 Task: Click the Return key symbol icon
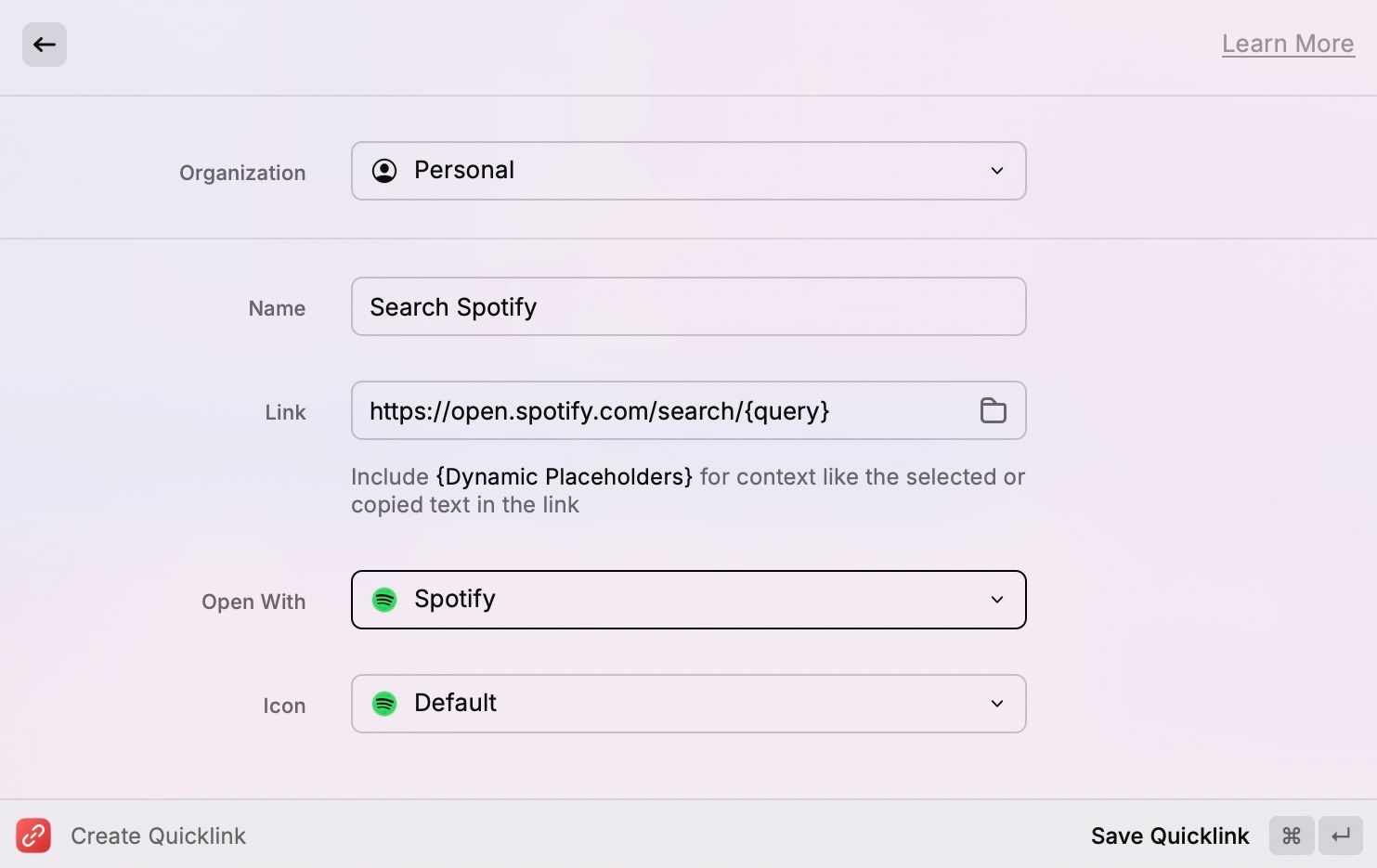pyautogui.click(x=1340, y=836)
